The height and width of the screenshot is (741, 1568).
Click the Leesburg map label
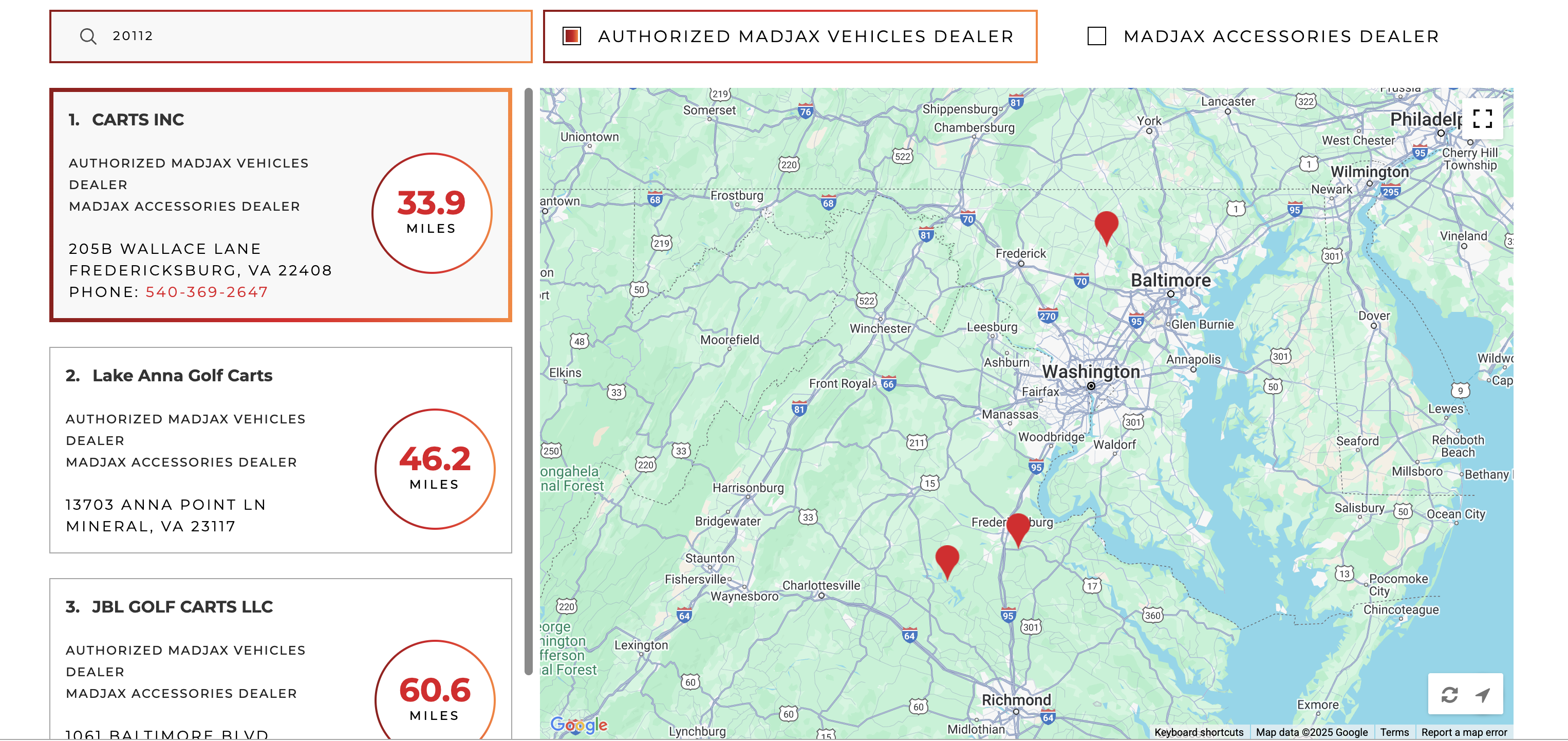click(992, 327)
